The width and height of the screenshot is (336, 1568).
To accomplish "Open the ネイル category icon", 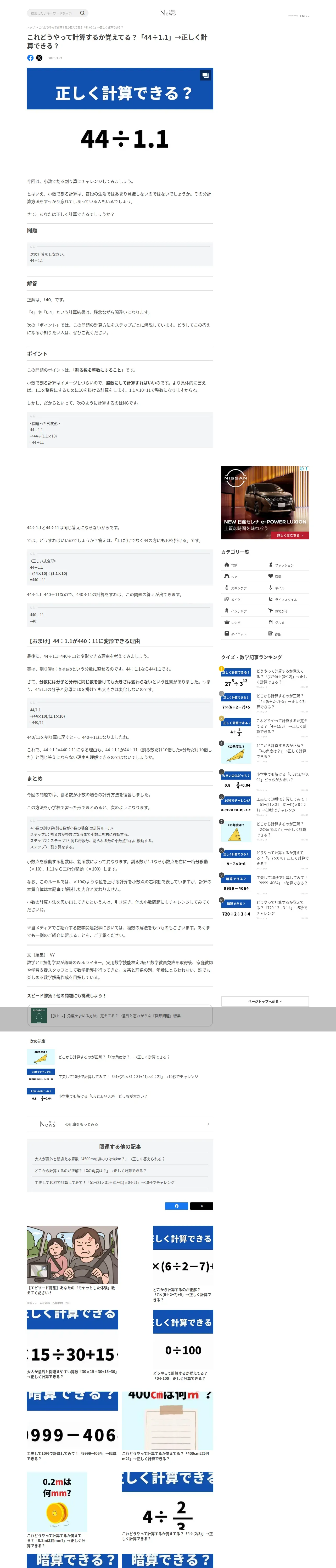I will [271, 588].
